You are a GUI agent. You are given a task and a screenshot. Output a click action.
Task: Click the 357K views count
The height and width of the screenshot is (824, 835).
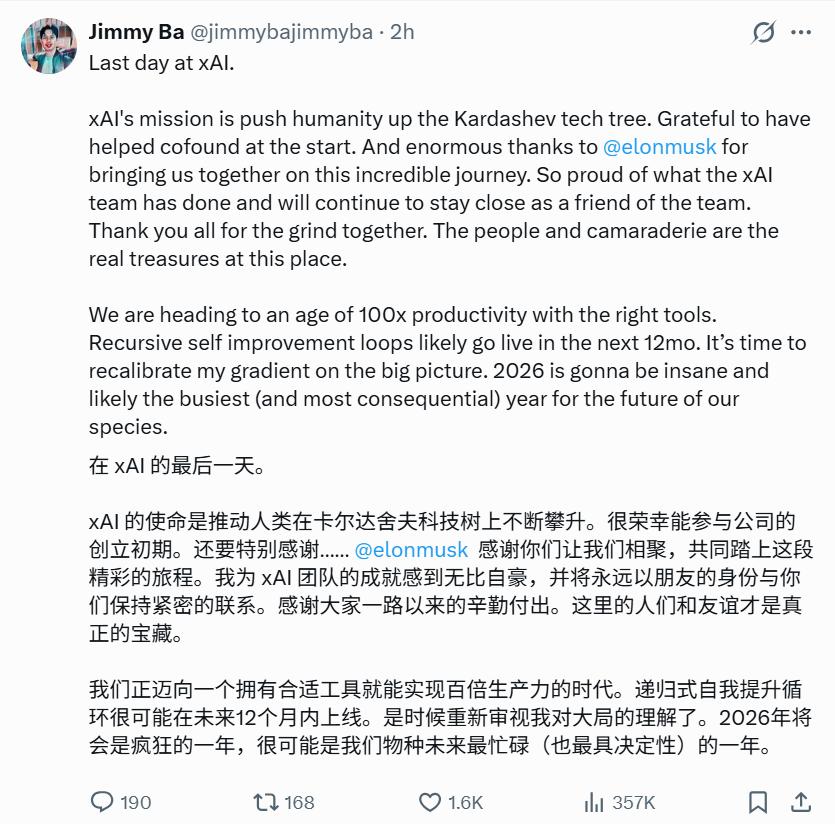tap(633, 802)
